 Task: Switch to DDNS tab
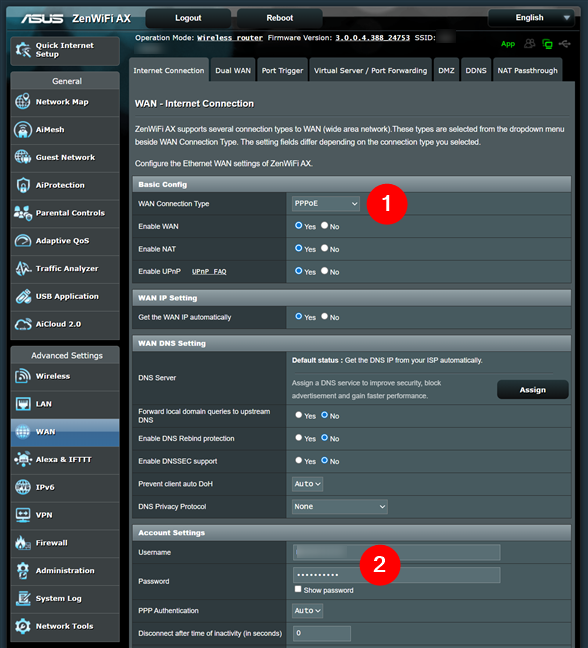(476, 70)
